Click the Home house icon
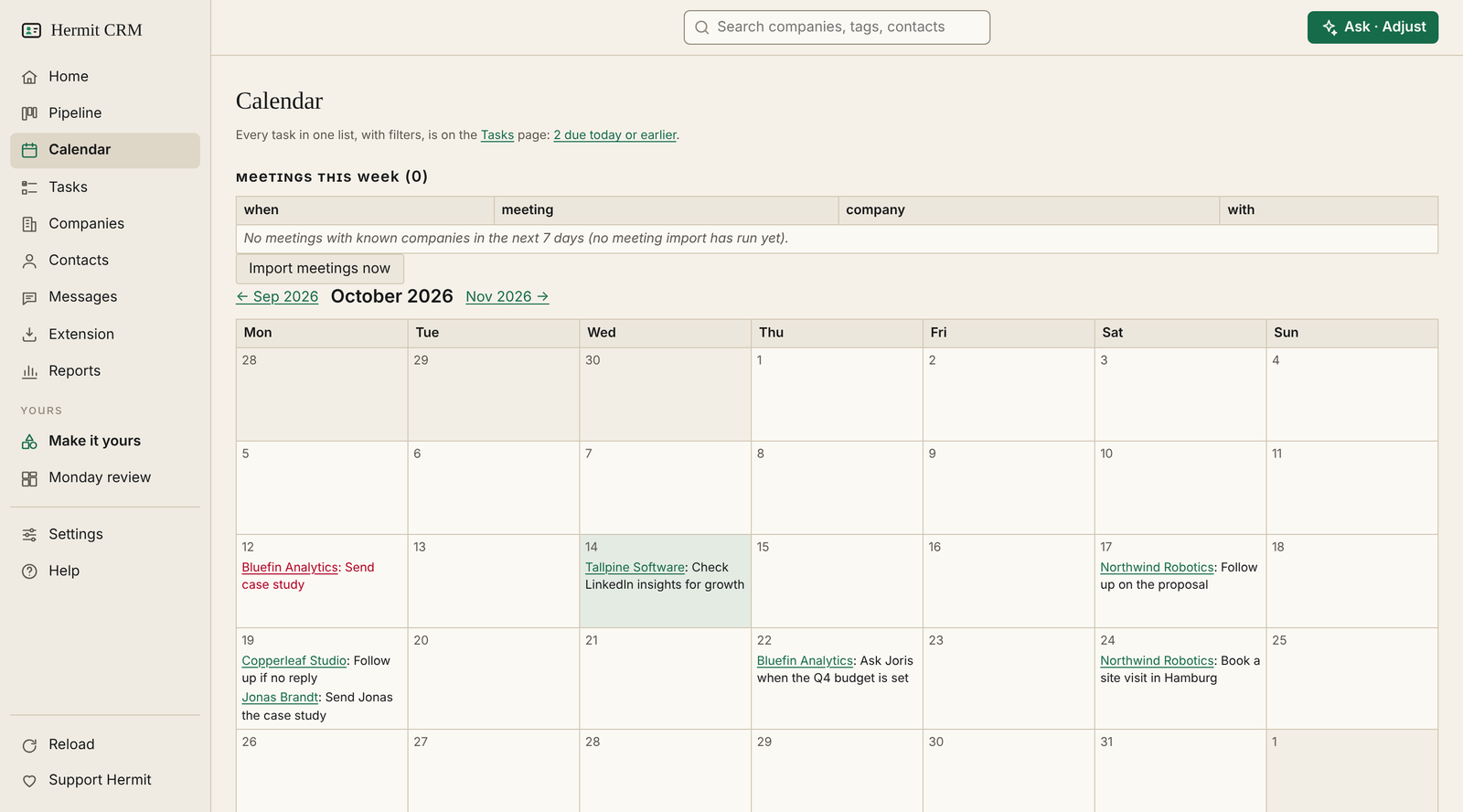Viewport: 1463px width, 812px height. [29, 77]
